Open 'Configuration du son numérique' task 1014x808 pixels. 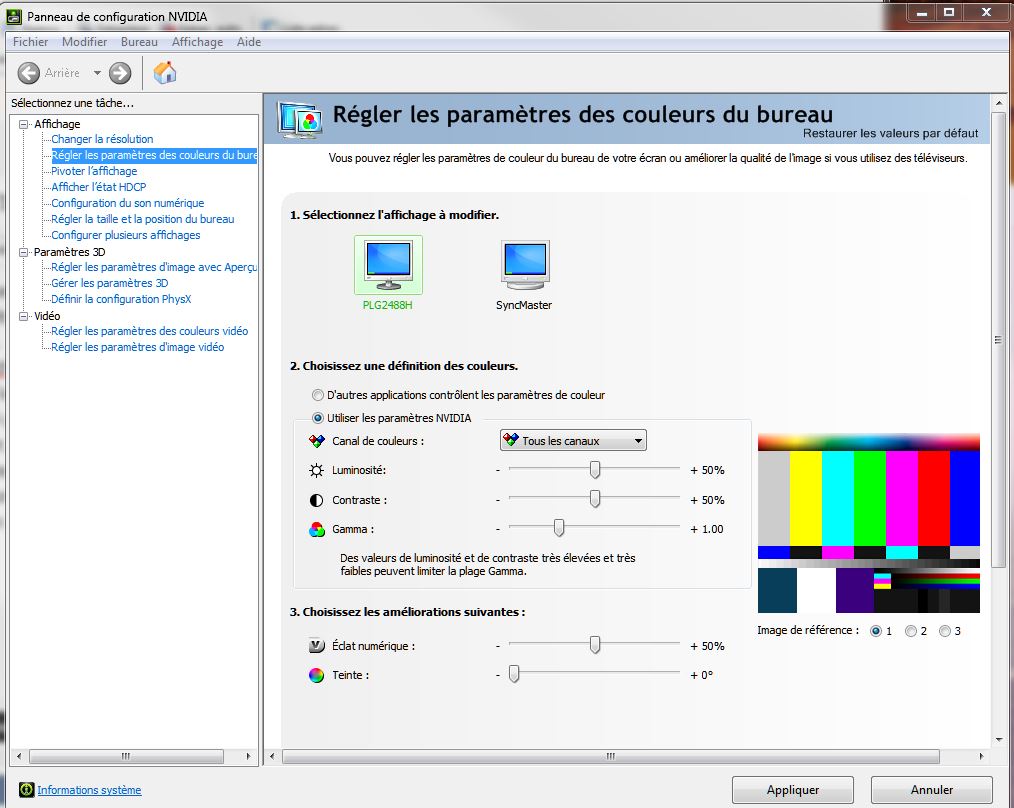(128, 203)
